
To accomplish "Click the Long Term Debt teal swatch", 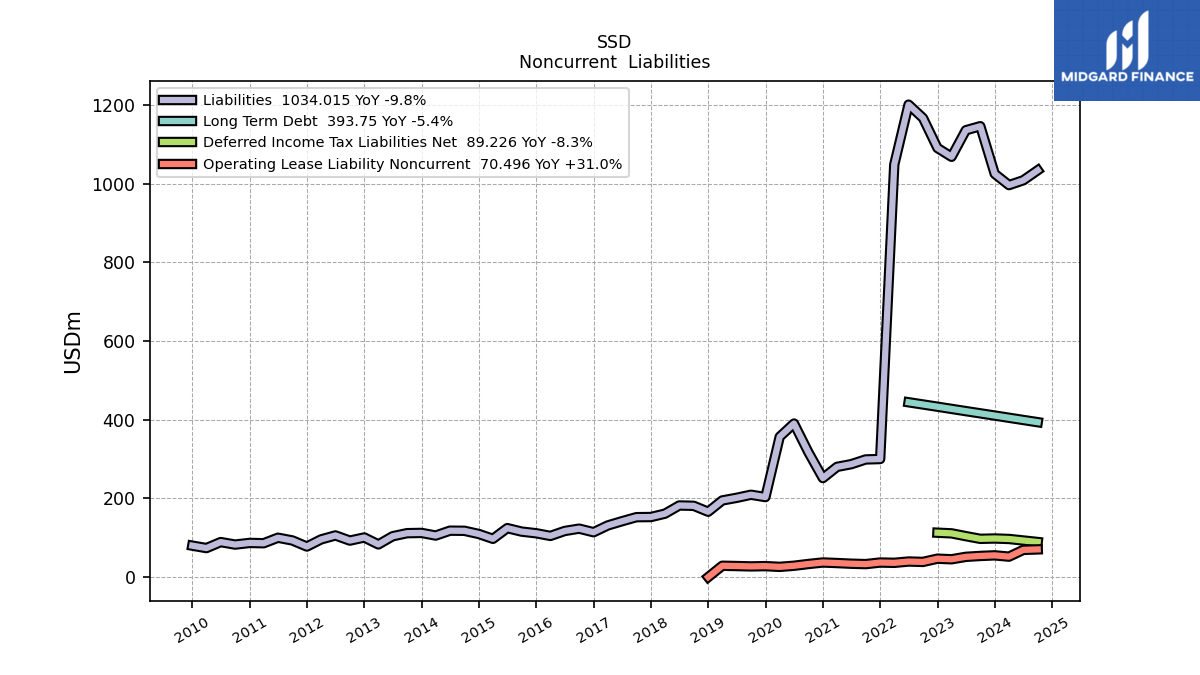I will 178,121.
